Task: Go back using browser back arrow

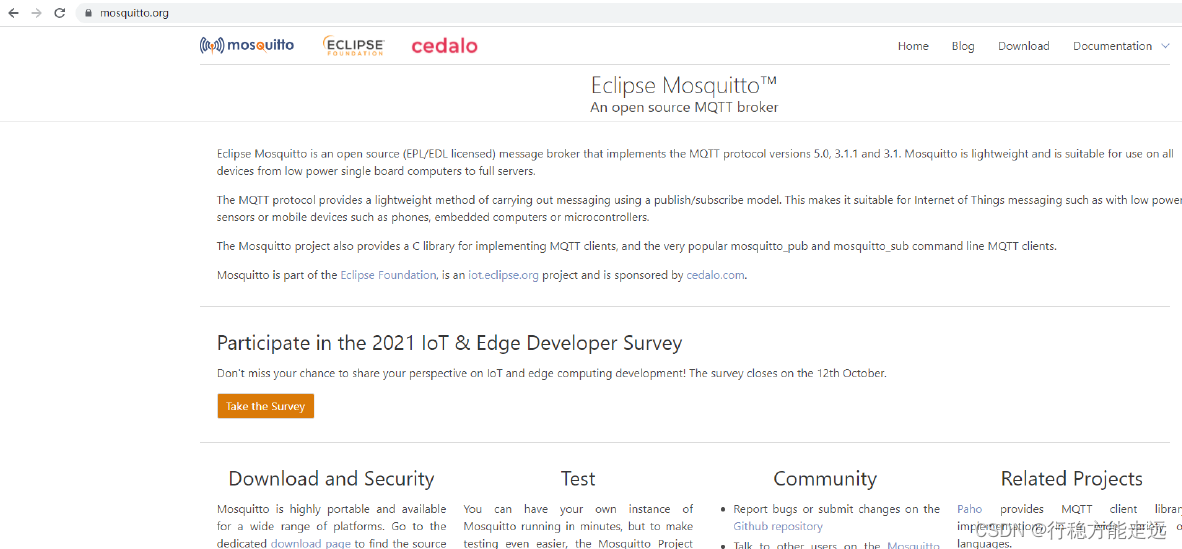Action: [13, 13]
